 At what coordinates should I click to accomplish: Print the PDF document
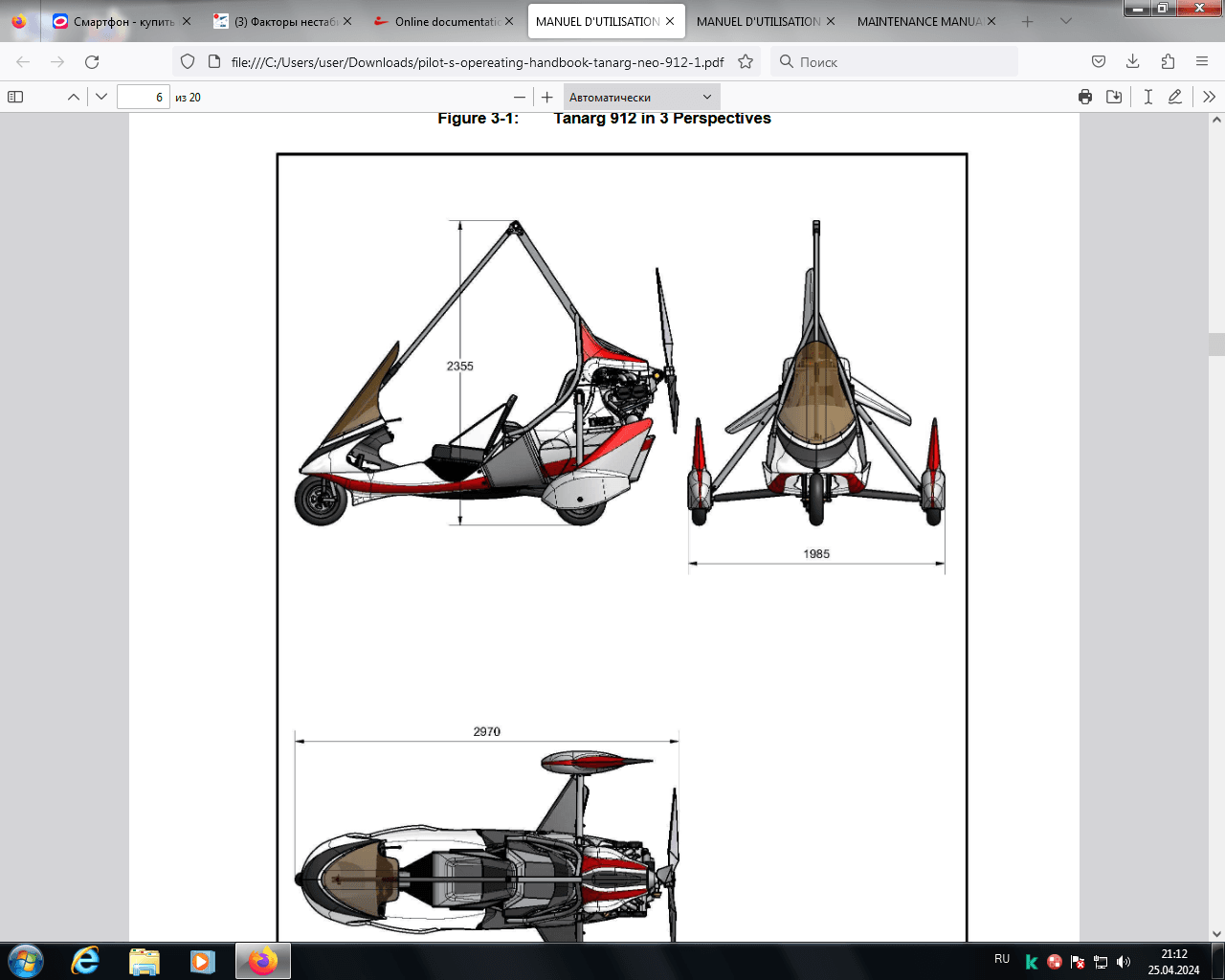coord(1084,97)
